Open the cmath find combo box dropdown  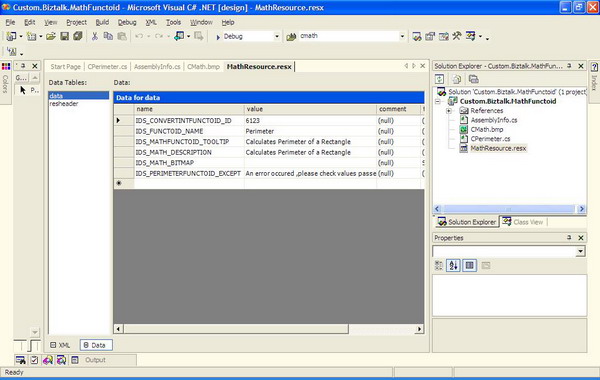click(402, 36)
